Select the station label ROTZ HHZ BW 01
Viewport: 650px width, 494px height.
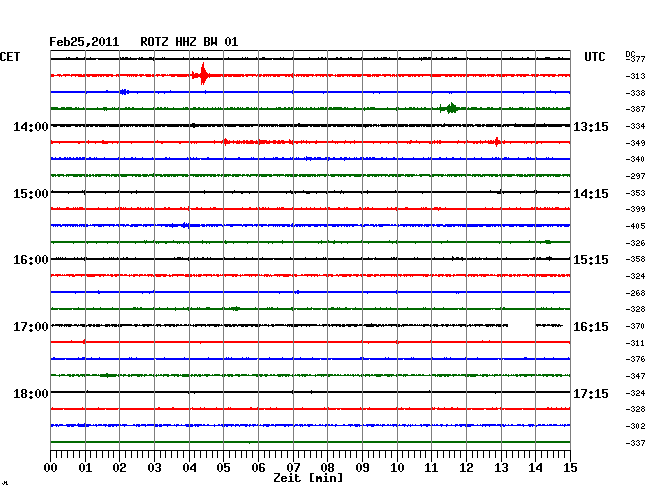[189, 42]
